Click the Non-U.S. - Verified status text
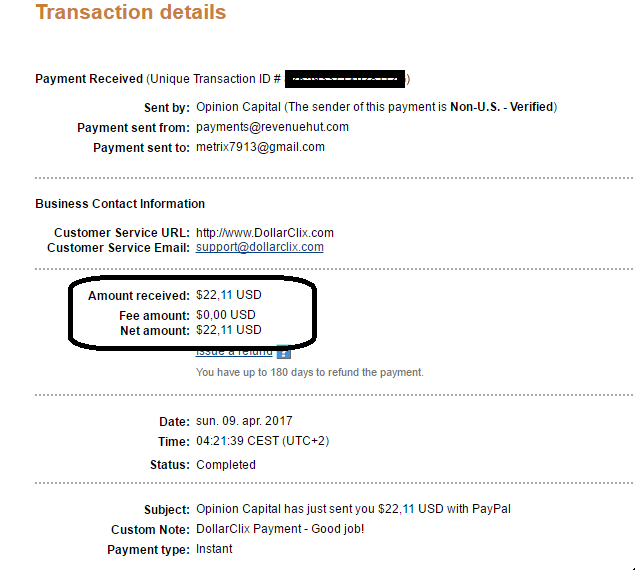The width and height of the screenshot is (635, 570). coord(502,107)
